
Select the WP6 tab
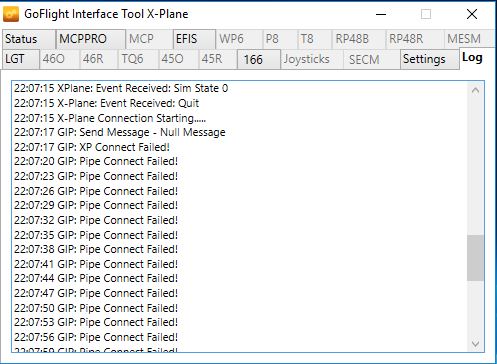click(x=239, y=39)
